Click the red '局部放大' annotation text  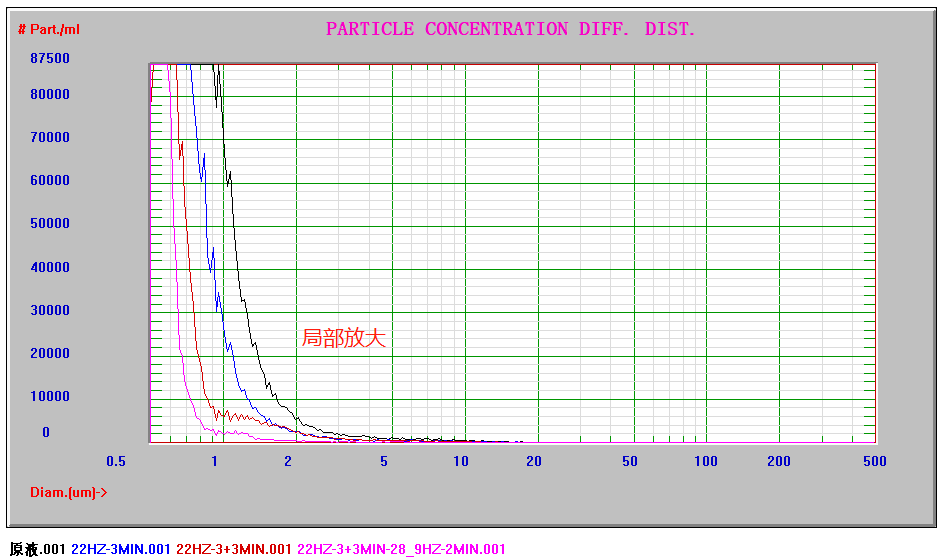click(343, 338)
